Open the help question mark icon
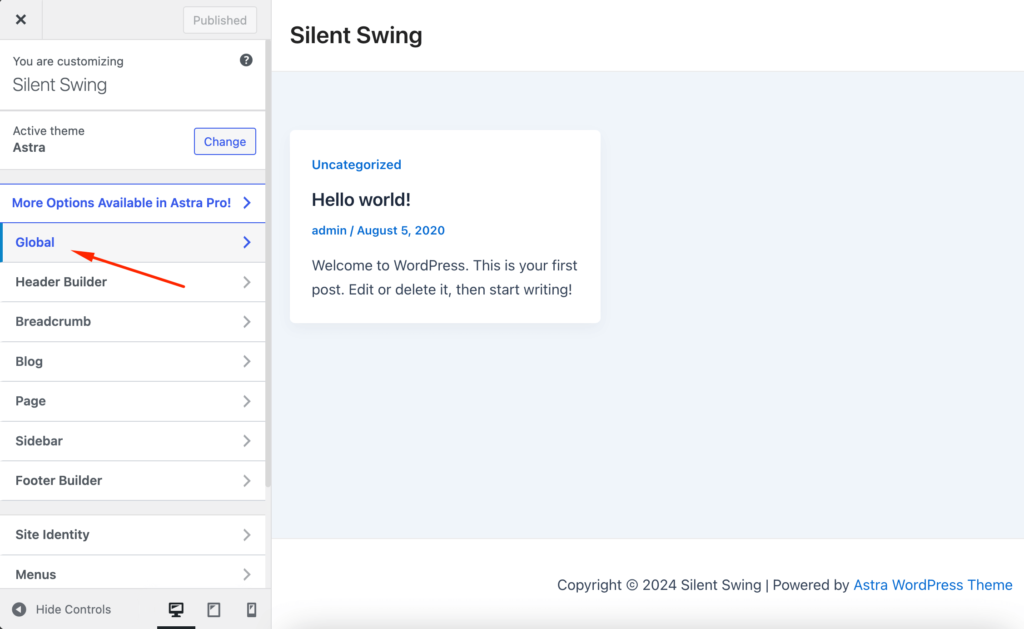 (x=246, y=60)
